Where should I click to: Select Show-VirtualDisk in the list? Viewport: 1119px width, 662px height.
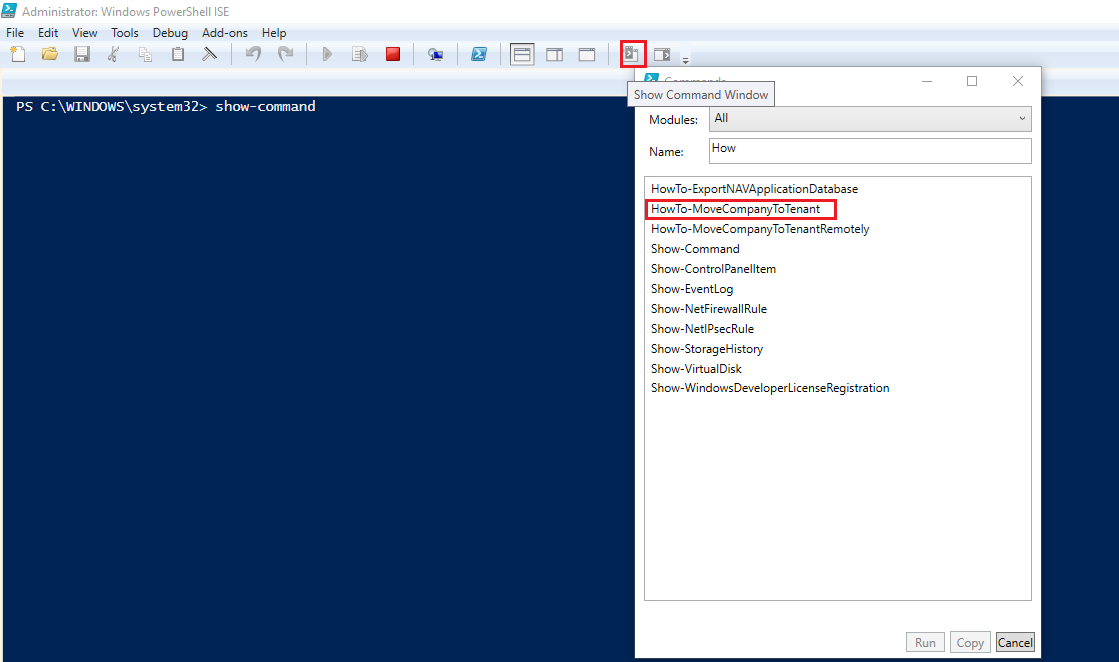pos(696,369)
